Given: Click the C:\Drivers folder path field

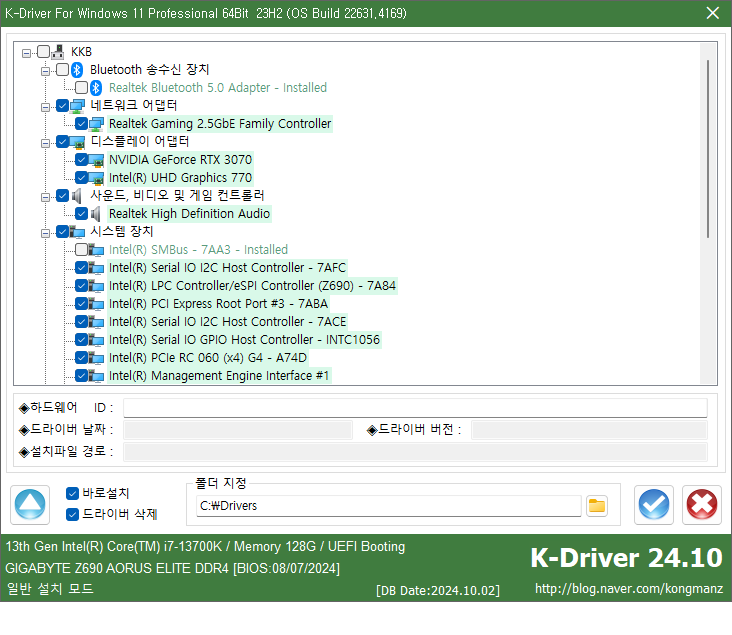Looking at the screenshot, I should pyautogui.click(x=388, y=506).
